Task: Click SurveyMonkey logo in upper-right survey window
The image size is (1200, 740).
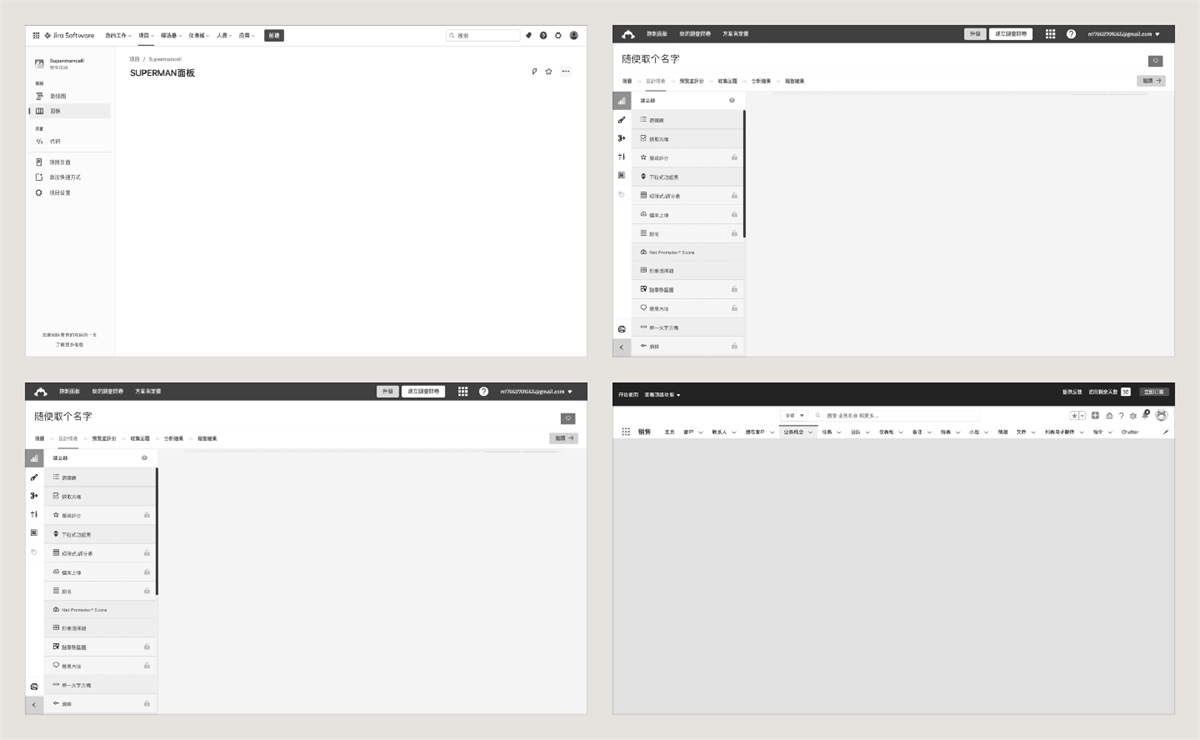Action: pos(628,34)
